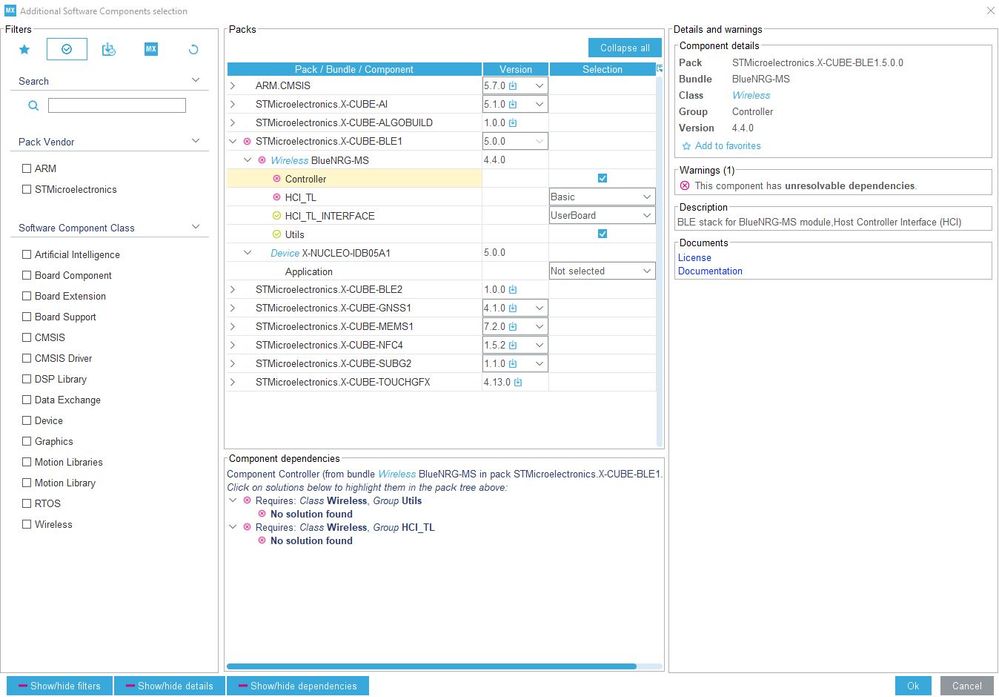Click the MX application icon in title bar
999x697 pixels.
(10, 10)
